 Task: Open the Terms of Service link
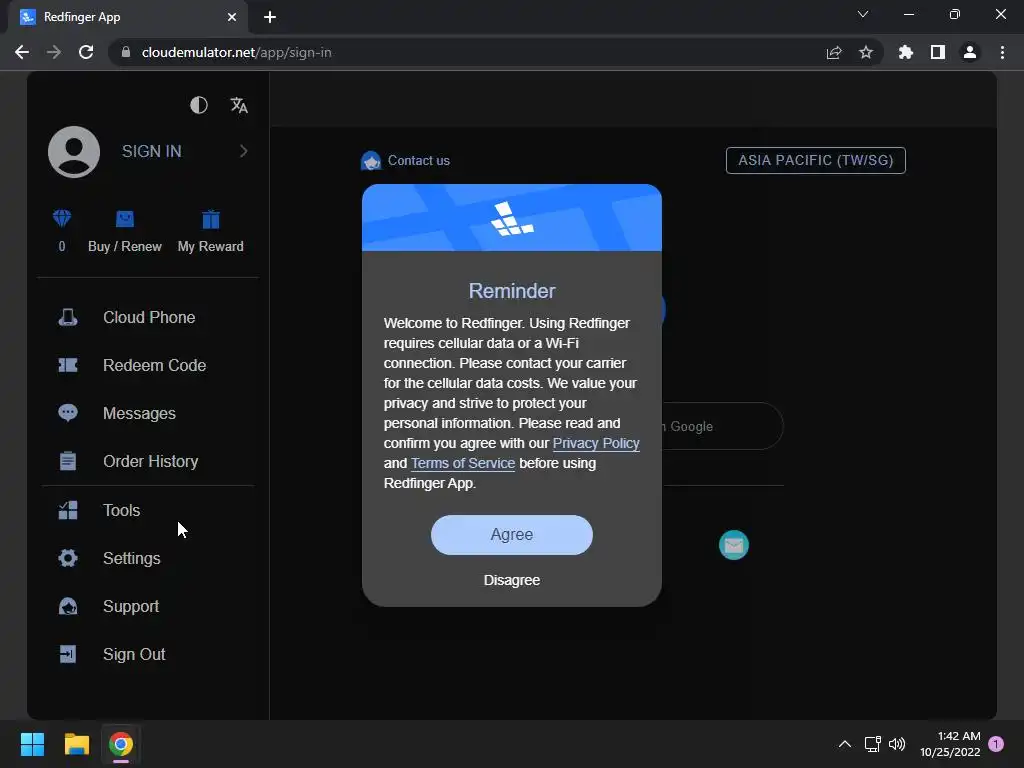click(463, 464)
